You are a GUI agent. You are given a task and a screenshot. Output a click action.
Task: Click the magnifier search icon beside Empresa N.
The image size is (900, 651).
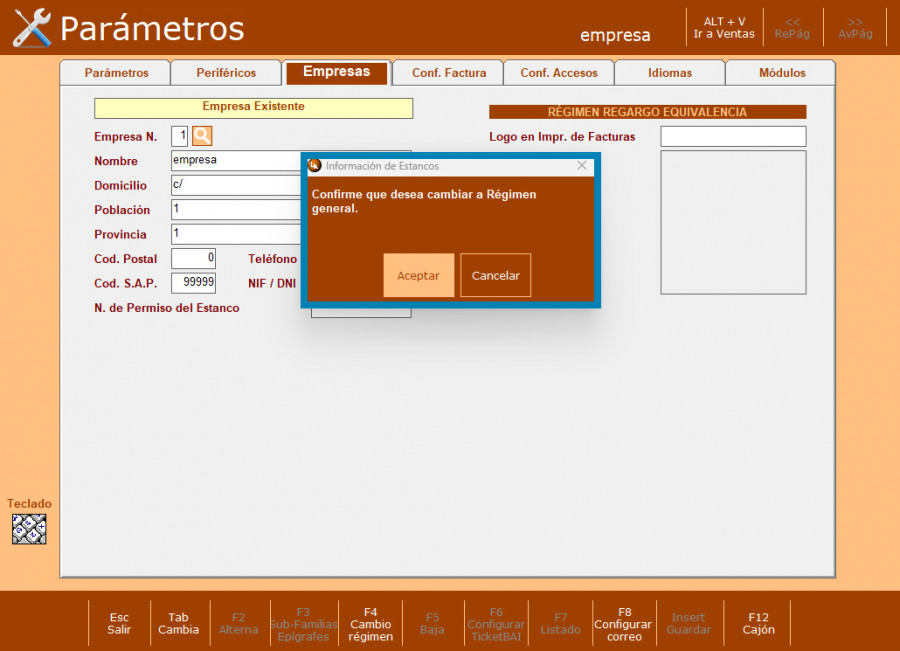point(202,136)
